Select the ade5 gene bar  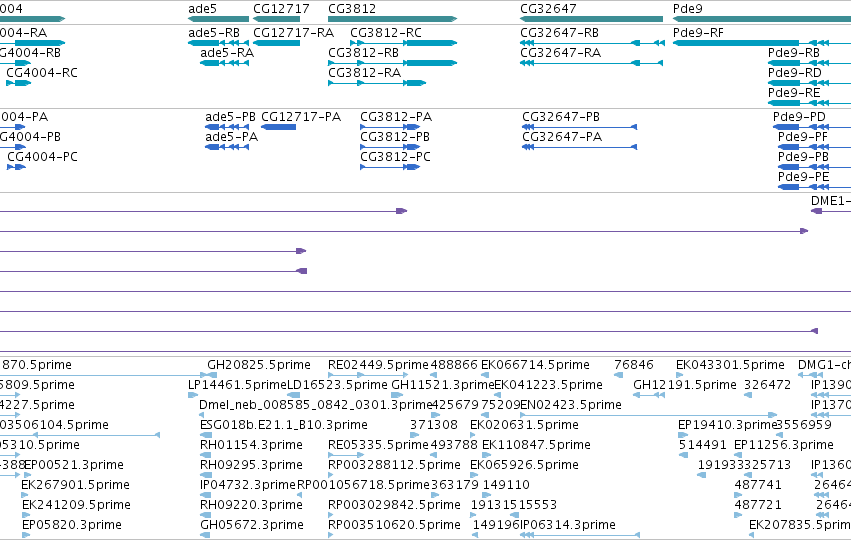[218, 19]
